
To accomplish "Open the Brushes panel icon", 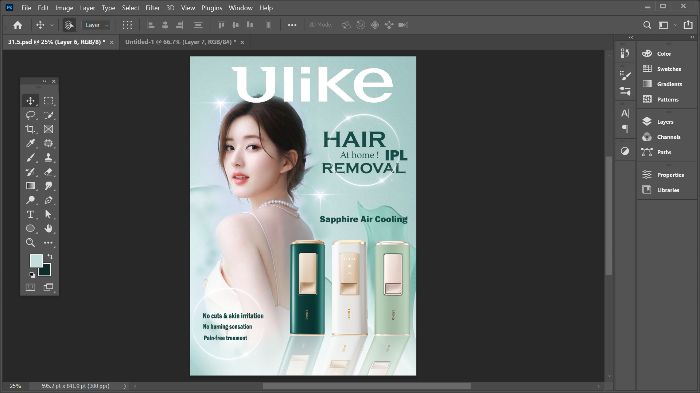I will (x=625, y=91).
